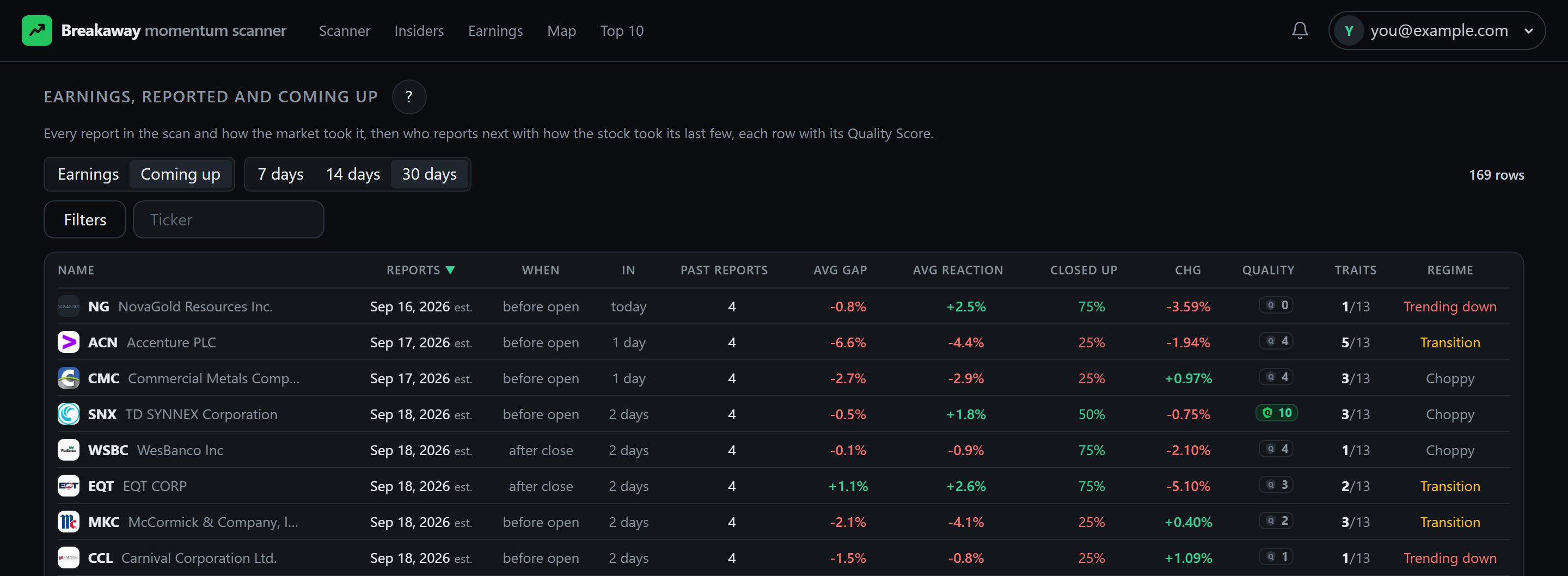This screenshot has height=576, width=1568.
Task: Click the EQT CORP logo
Action: (68, 486)
